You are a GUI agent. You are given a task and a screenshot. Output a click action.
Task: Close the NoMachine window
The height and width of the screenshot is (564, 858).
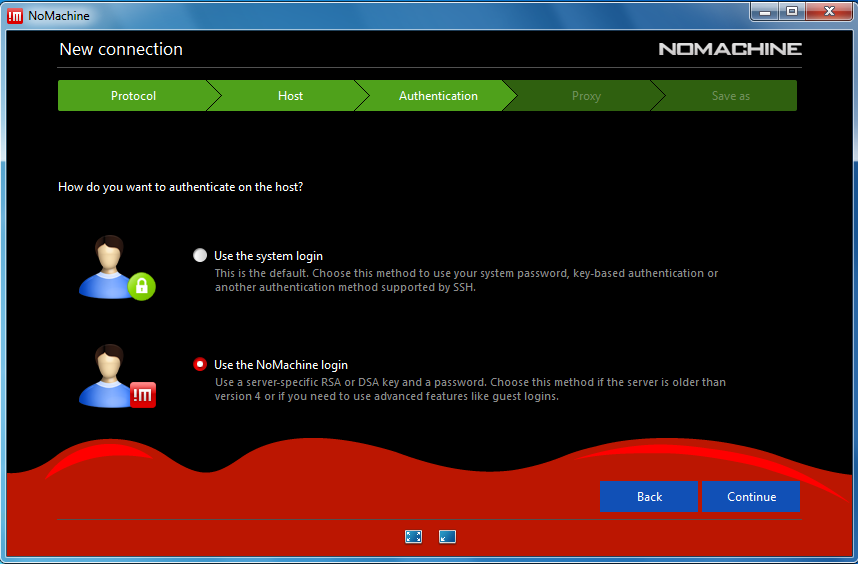click(x=829, y=11)
